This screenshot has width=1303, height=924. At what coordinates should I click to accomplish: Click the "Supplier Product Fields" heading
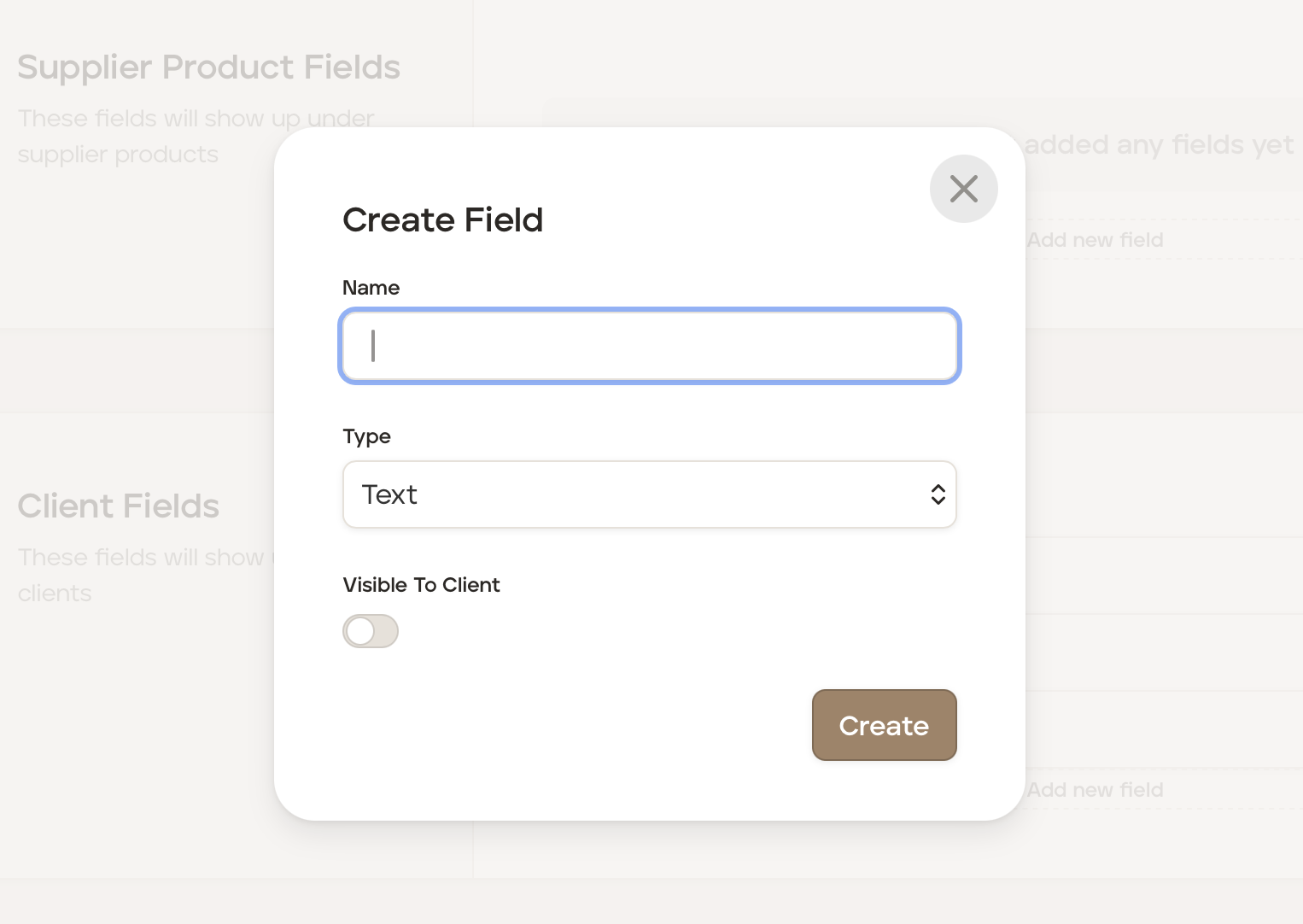click(208, 67)
